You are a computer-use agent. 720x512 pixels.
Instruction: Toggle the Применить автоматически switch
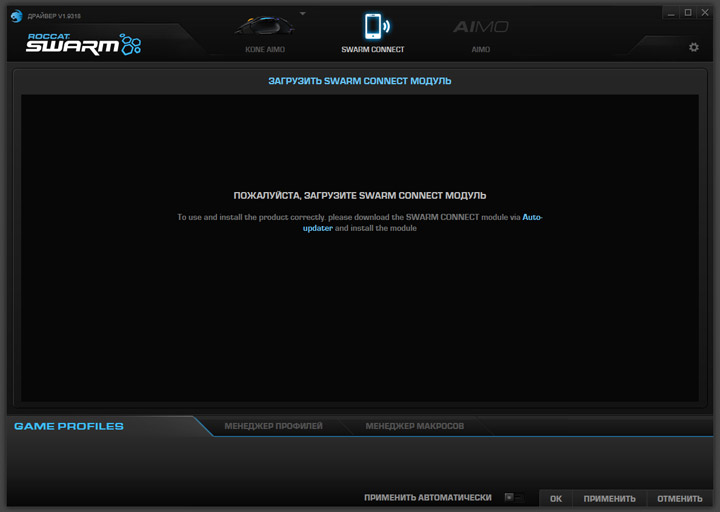513,497
